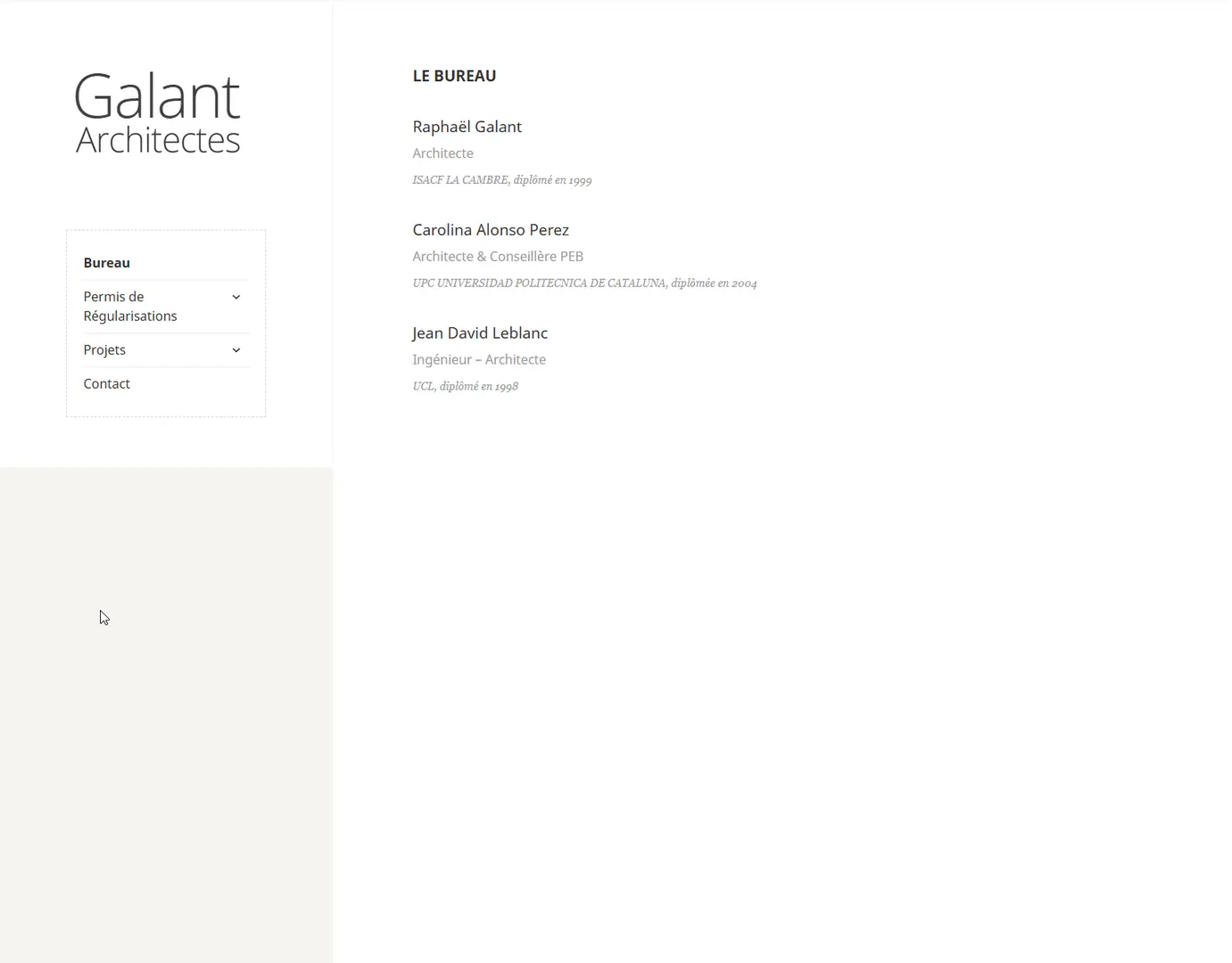Navigate to the Contact page
Image resolution: width=1232 pixels, height=963 pixels.
(x=107, y=384)
